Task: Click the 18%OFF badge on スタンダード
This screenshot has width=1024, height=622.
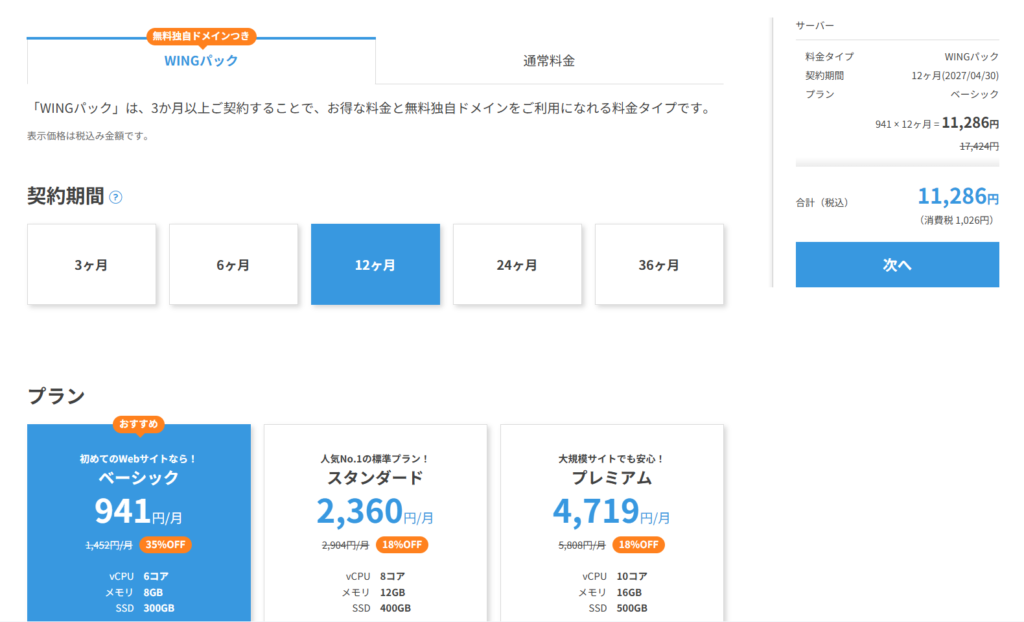Action: click(402, 545)
